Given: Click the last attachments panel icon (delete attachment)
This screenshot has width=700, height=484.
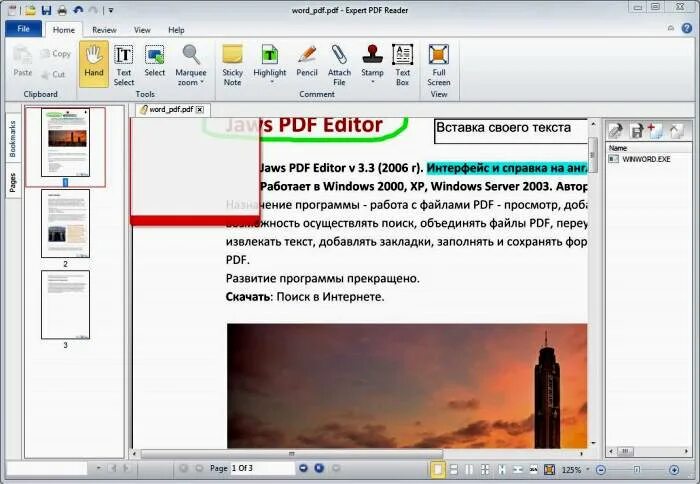Looking at the screenshot, I should pyautogui.click(x=676, y=130).
